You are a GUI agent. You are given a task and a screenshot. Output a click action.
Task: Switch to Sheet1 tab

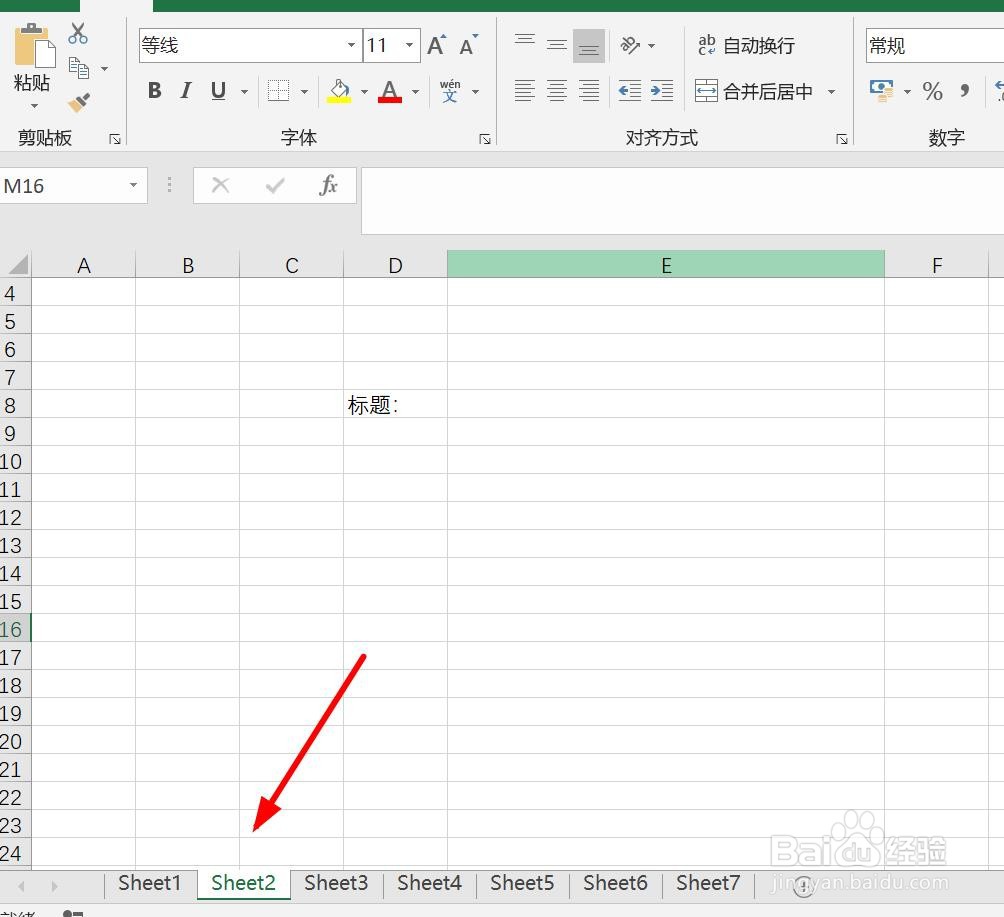(x=150, y=883)
